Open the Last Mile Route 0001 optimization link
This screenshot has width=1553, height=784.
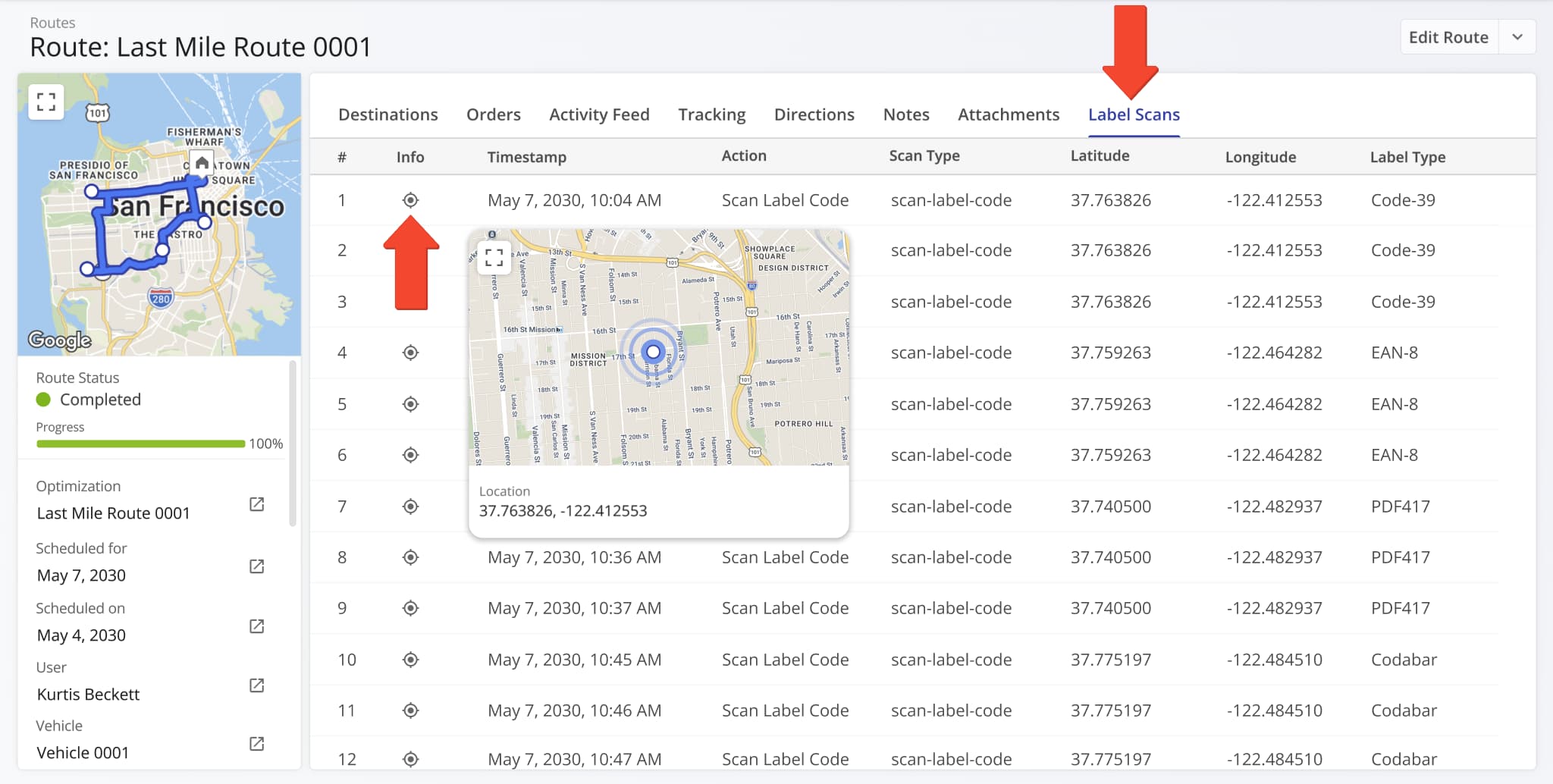pos(257,503)
